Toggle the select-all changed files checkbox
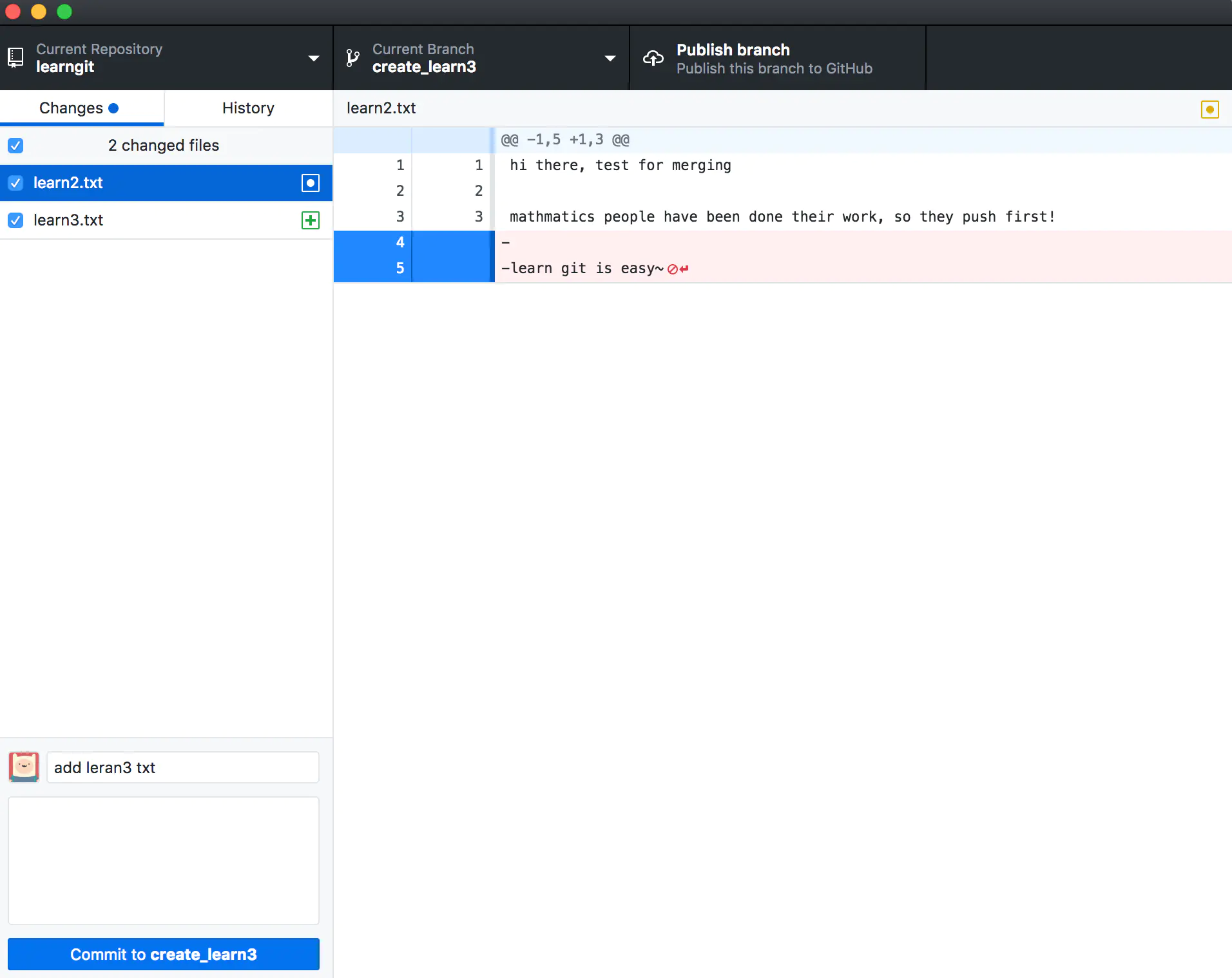Viewport: 1232px width, 978px height. point(15,146)
